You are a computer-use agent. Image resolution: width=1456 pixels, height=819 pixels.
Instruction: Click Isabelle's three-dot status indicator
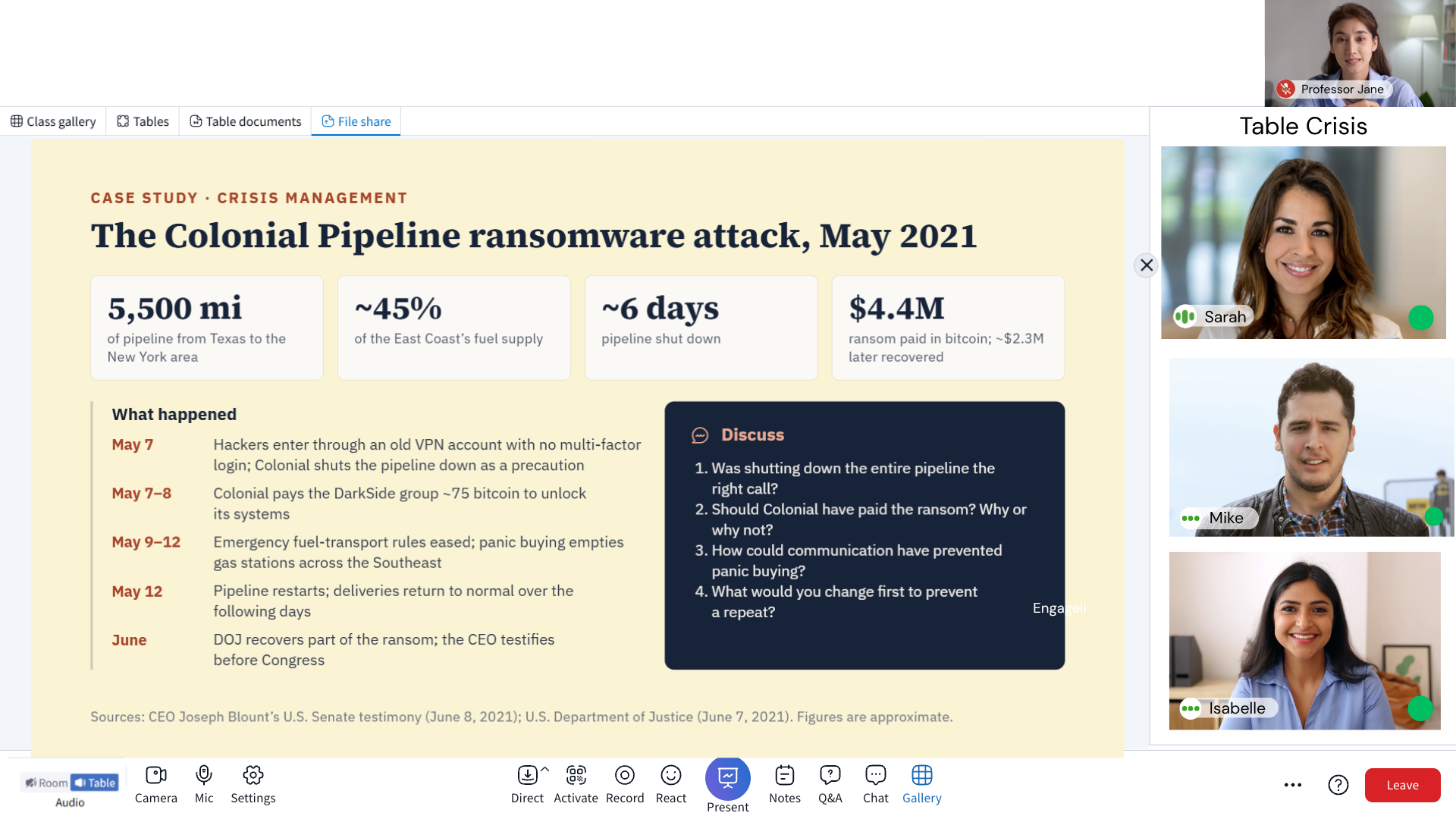(1191, 709)
